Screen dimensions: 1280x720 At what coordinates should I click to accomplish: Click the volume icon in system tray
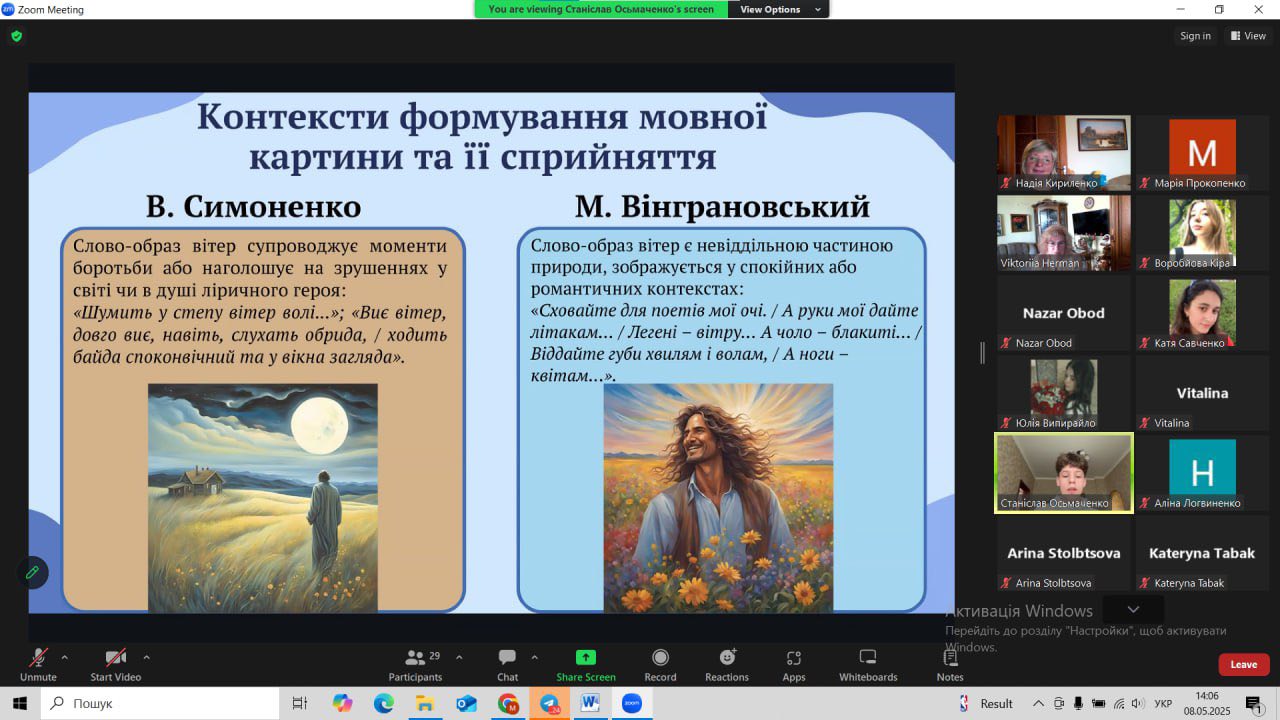(x=1138, y=703)
